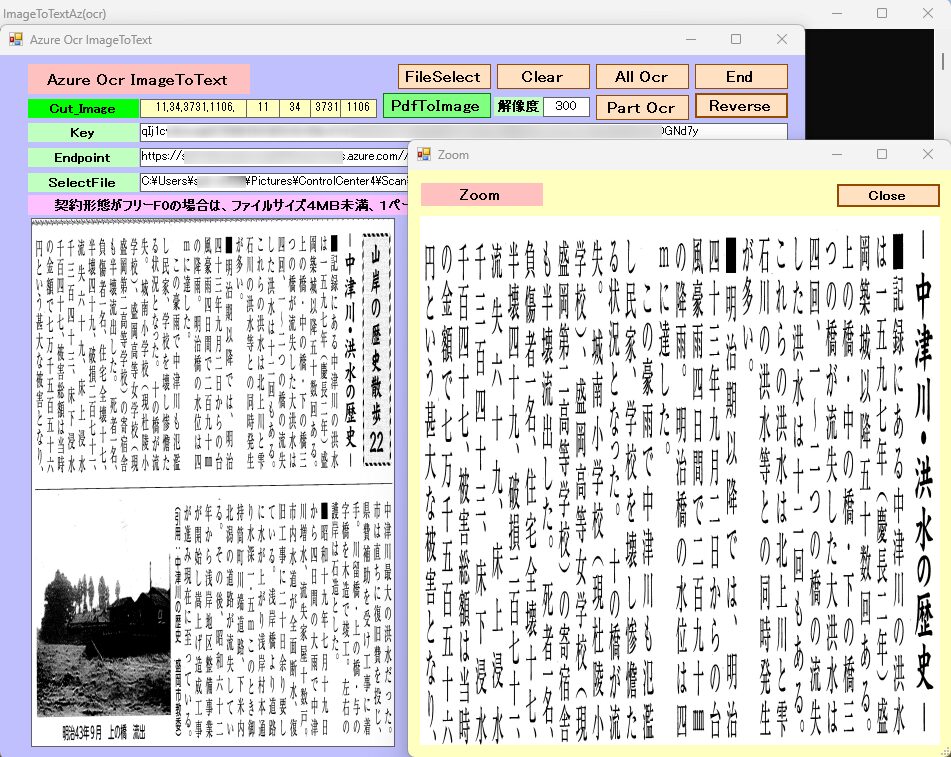Click the green PdfToImage button
Viewport: 951px width, 757px height.
[435, 106]
